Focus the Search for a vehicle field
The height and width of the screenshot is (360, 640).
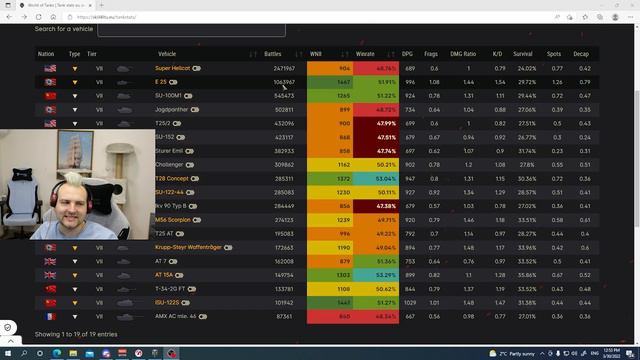pyautogui.click(x=191, y=30)
